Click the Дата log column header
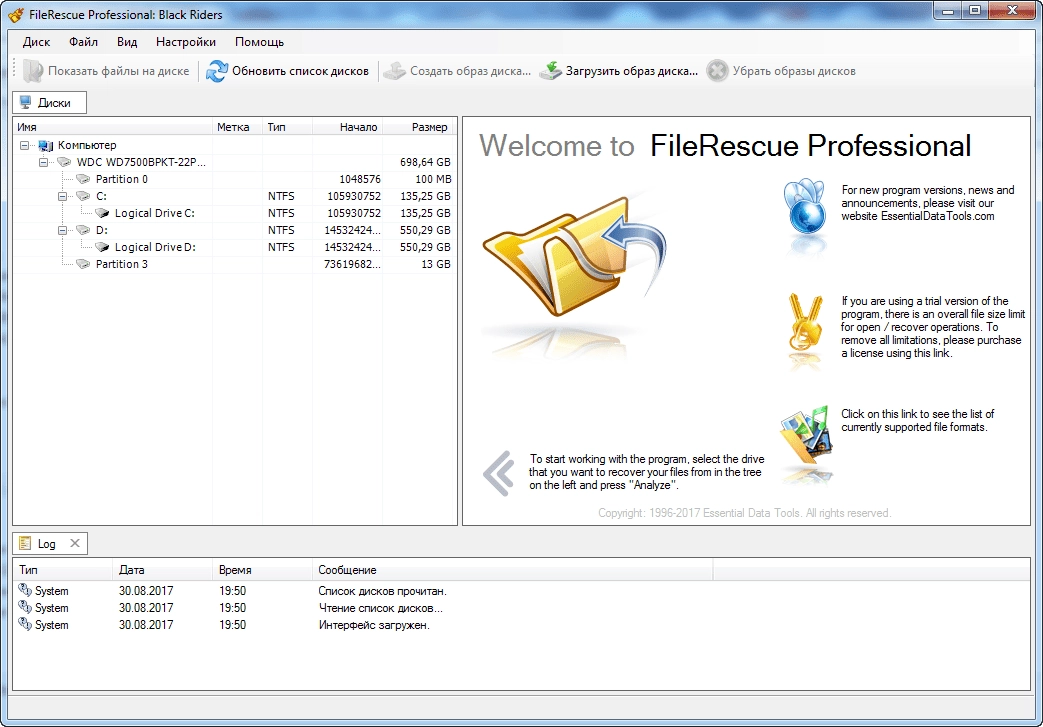The image size is (1043, 727). click(162, 570)
